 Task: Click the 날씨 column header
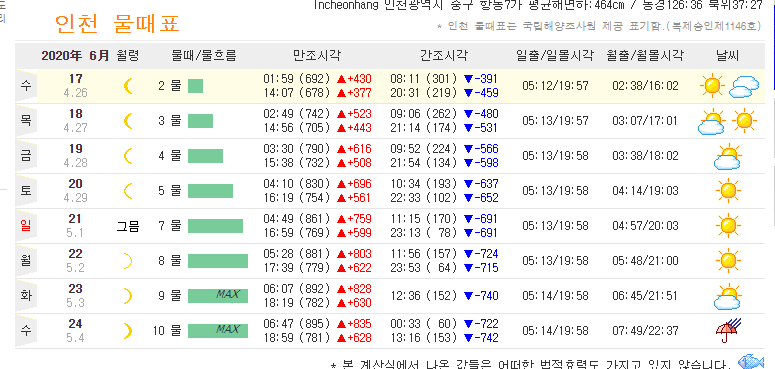click(x=728, y=55)
